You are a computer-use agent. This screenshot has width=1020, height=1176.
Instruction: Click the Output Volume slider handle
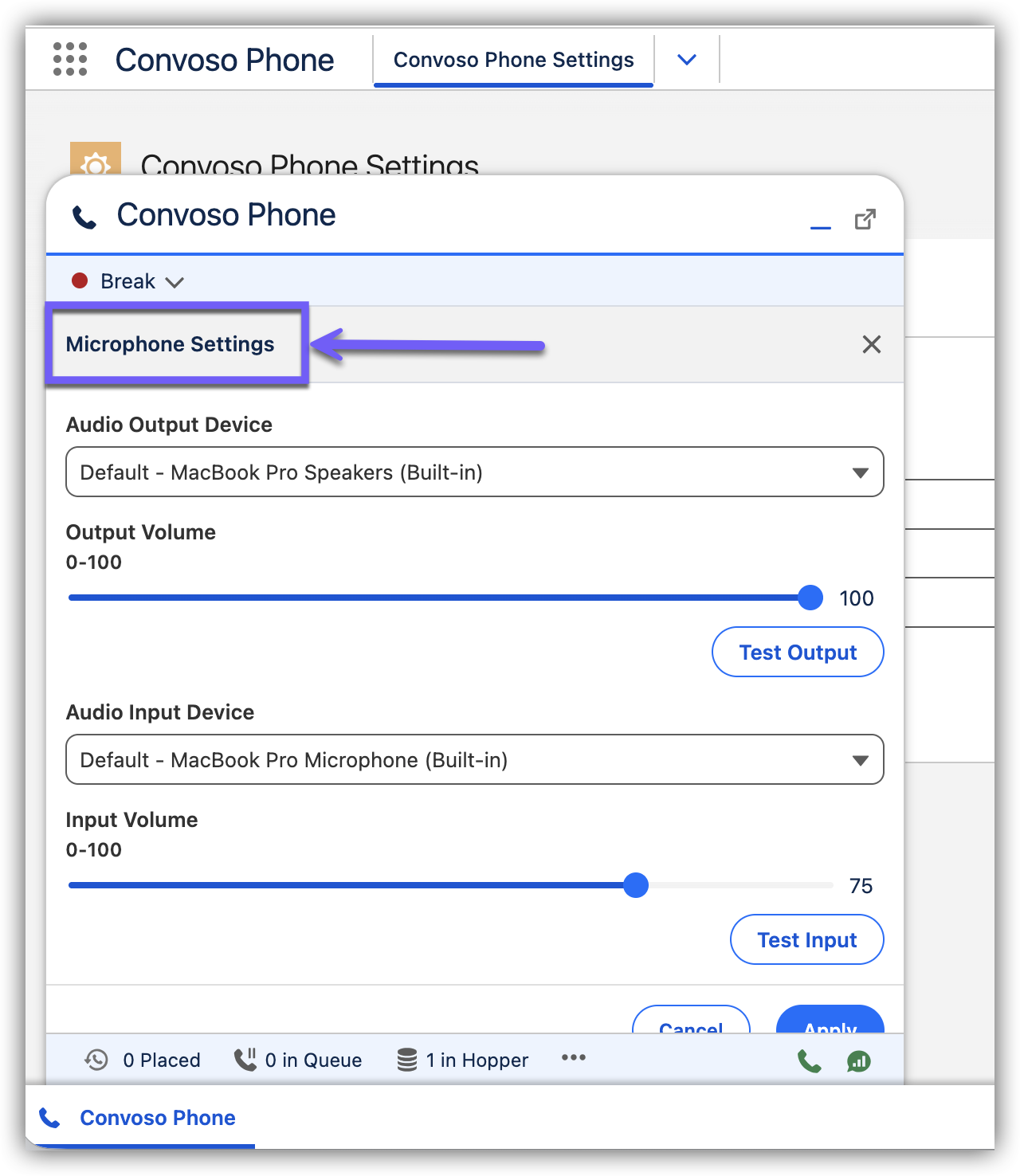810,598
